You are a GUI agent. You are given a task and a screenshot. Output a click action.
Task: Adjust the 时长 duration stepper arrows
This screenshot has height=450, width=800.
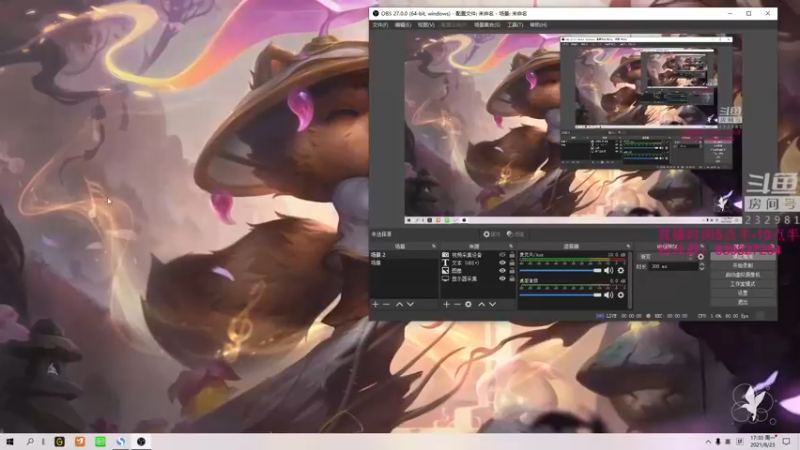(x=702, y=266)
